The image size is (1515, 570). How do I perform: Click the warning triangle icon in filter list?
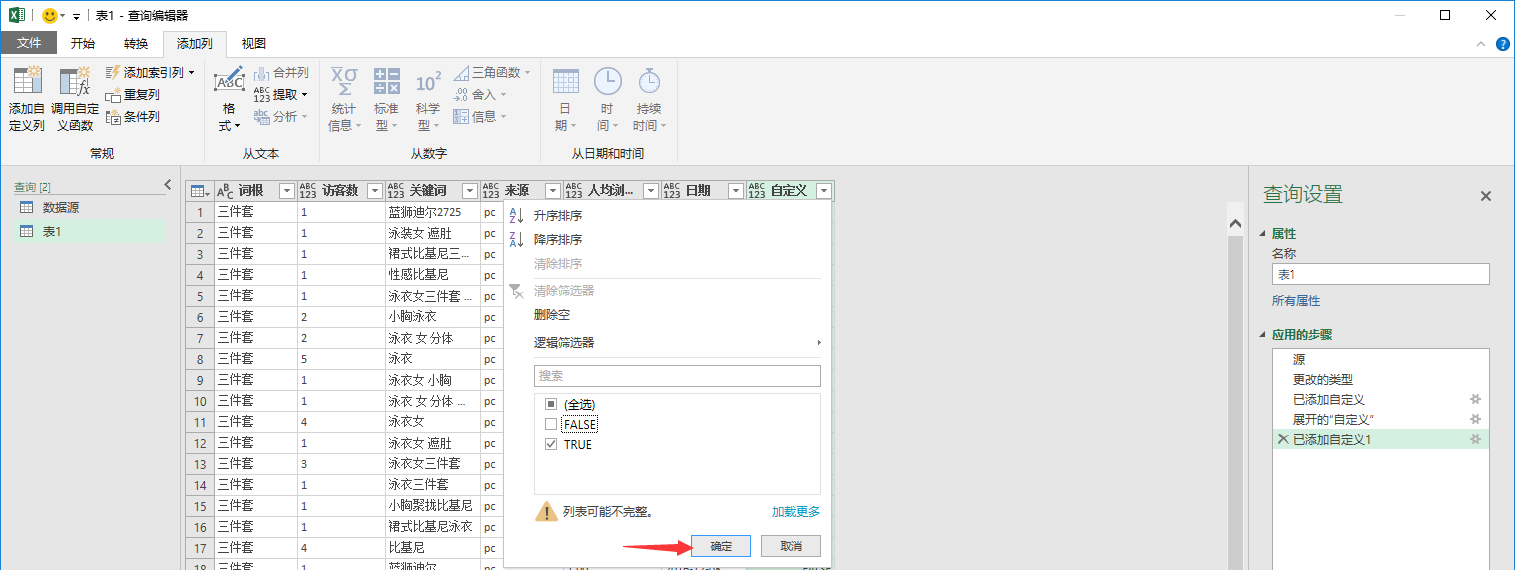[x=546, y=512]
